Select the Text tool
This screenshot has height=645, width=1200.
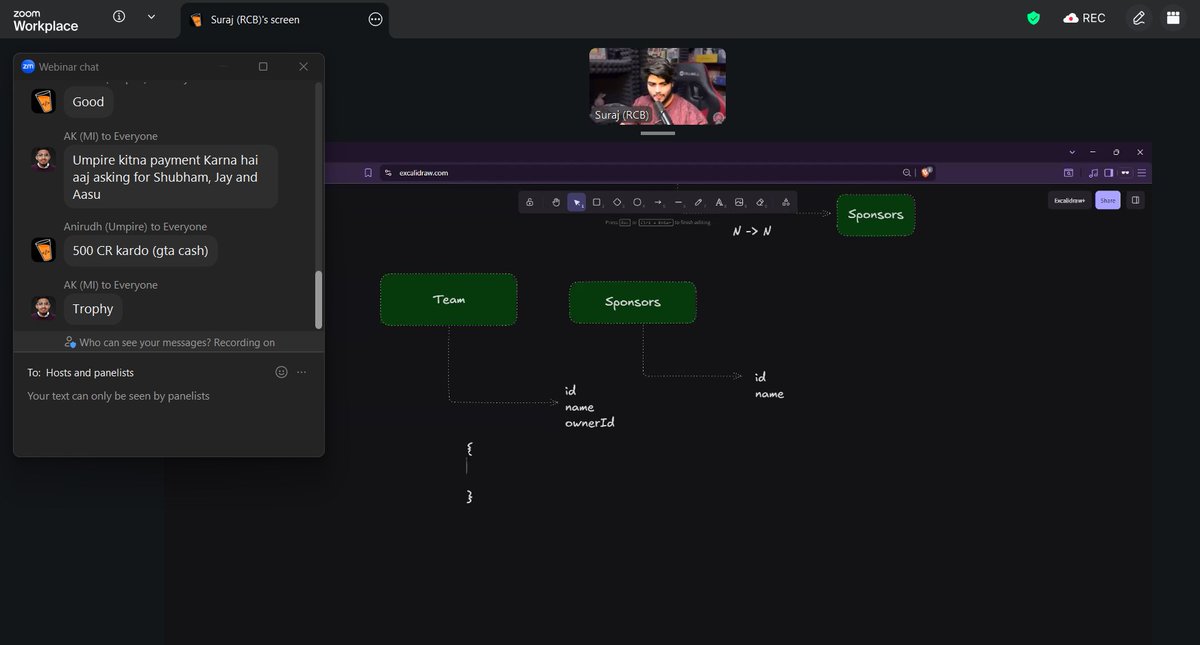click(718, 201)
